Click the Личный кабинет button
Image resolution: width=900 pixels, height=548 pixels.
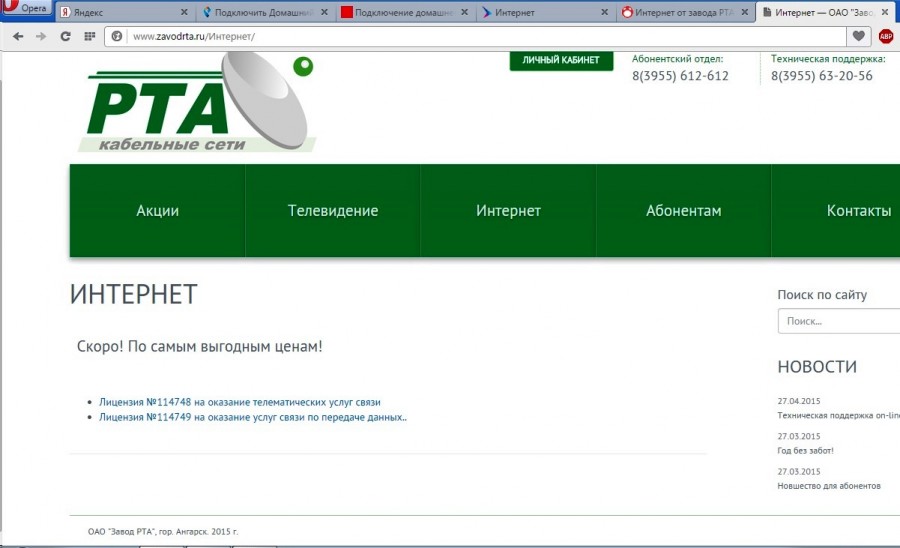click(x=561, y=60)
